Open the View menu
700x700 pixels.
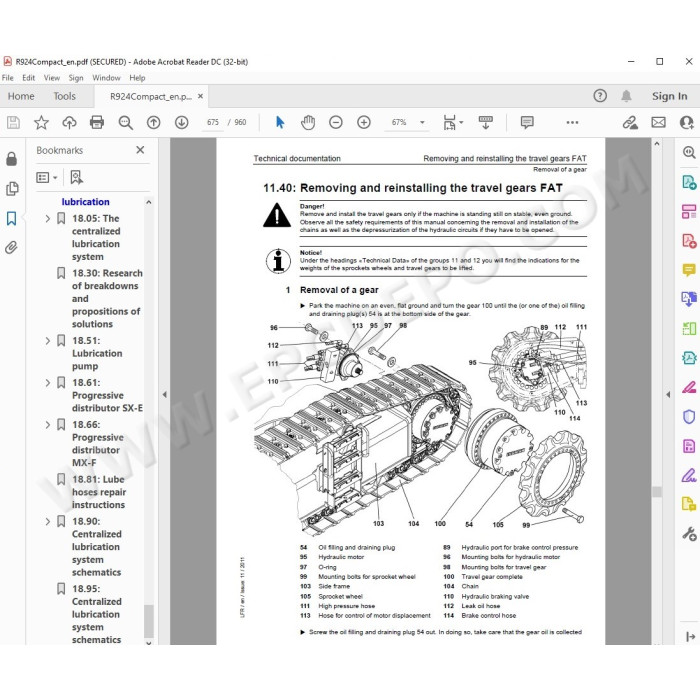pyautogui.click(x=52, y=78)
